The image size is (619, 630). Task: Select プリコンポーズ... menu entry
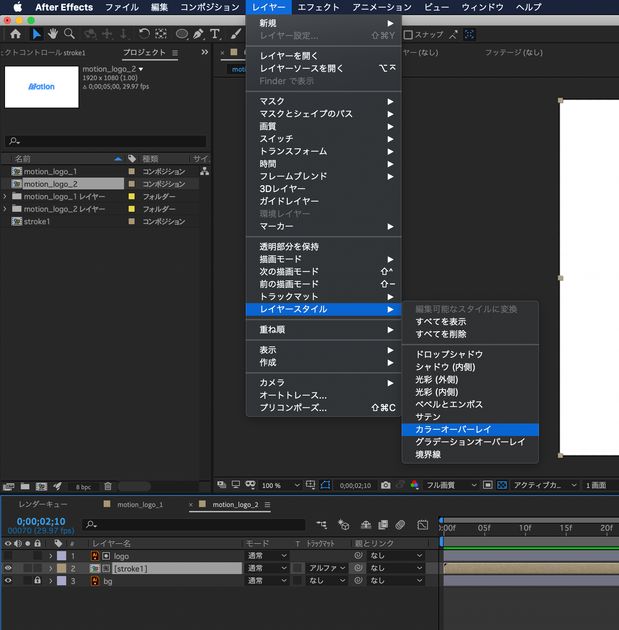point(323,408)
